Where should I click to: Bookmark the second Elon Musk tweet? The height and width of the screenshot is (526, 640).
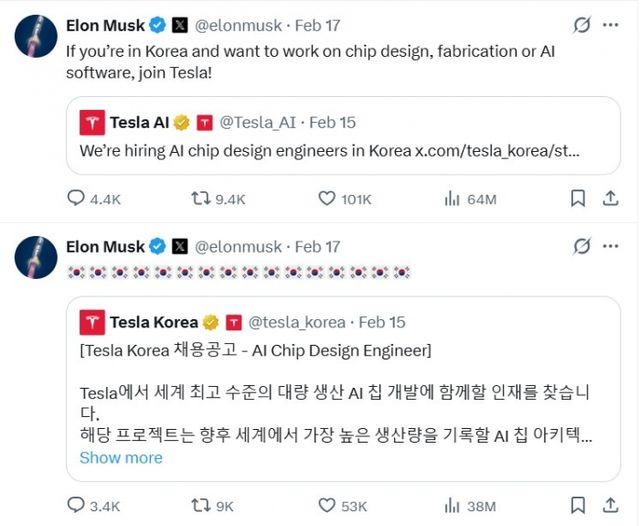pyautogui.click(x=577, y=506)
